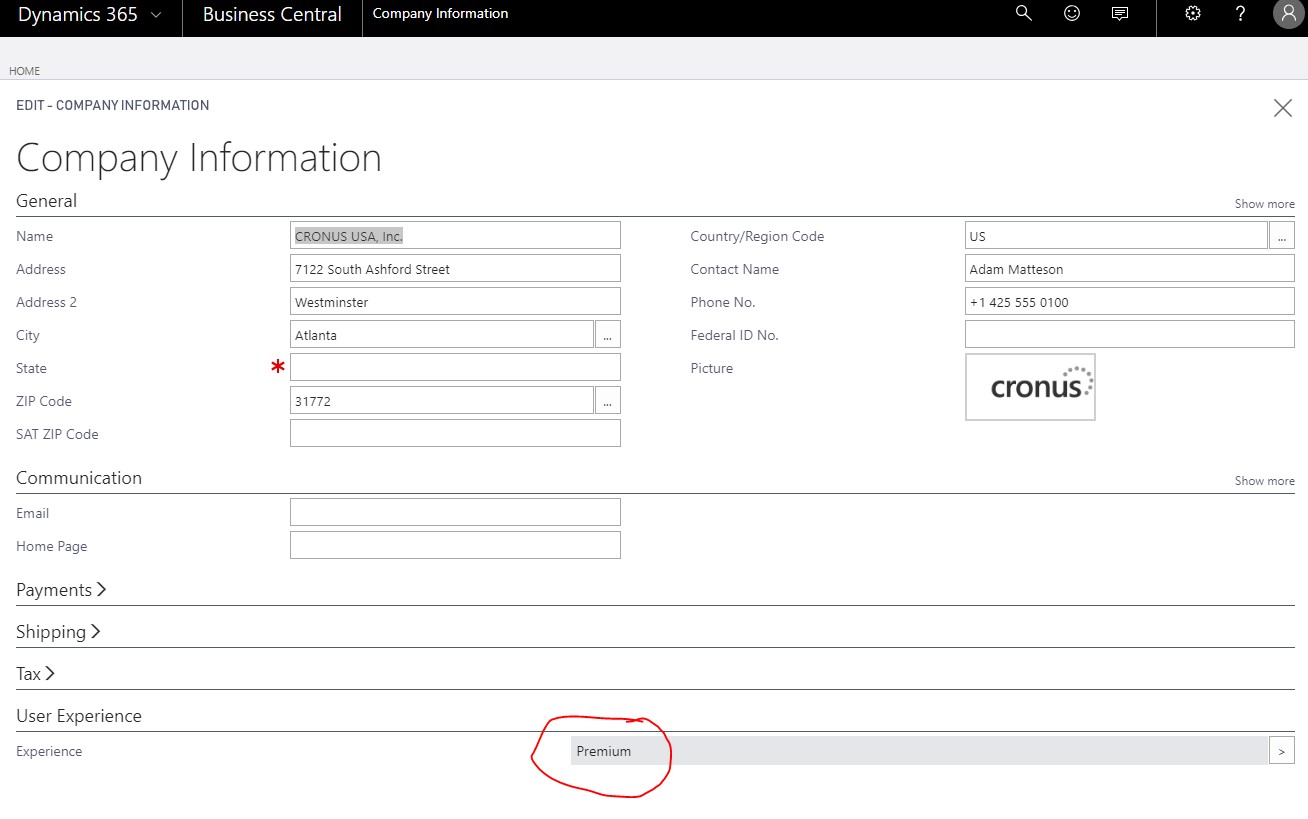This screenshot has height=819, width=1308.
Task: Click the empty State field
Action: [455, 368]
